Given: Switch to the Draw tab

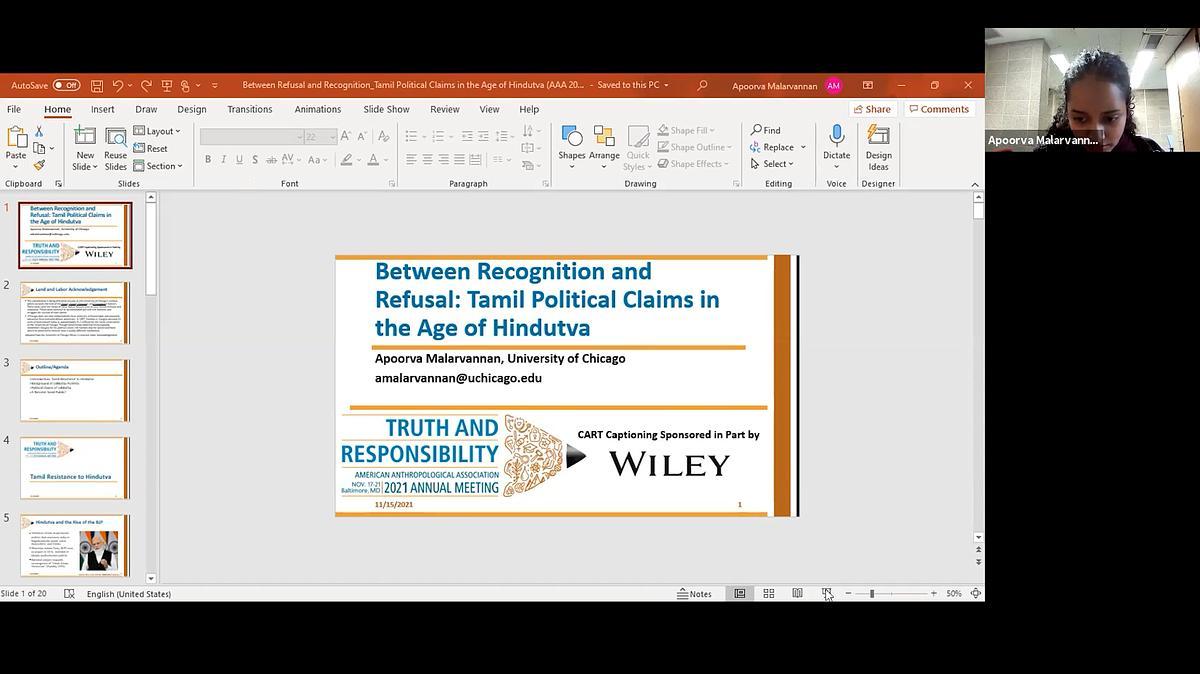Looking at the screenshot, I should tap(146, 109).
